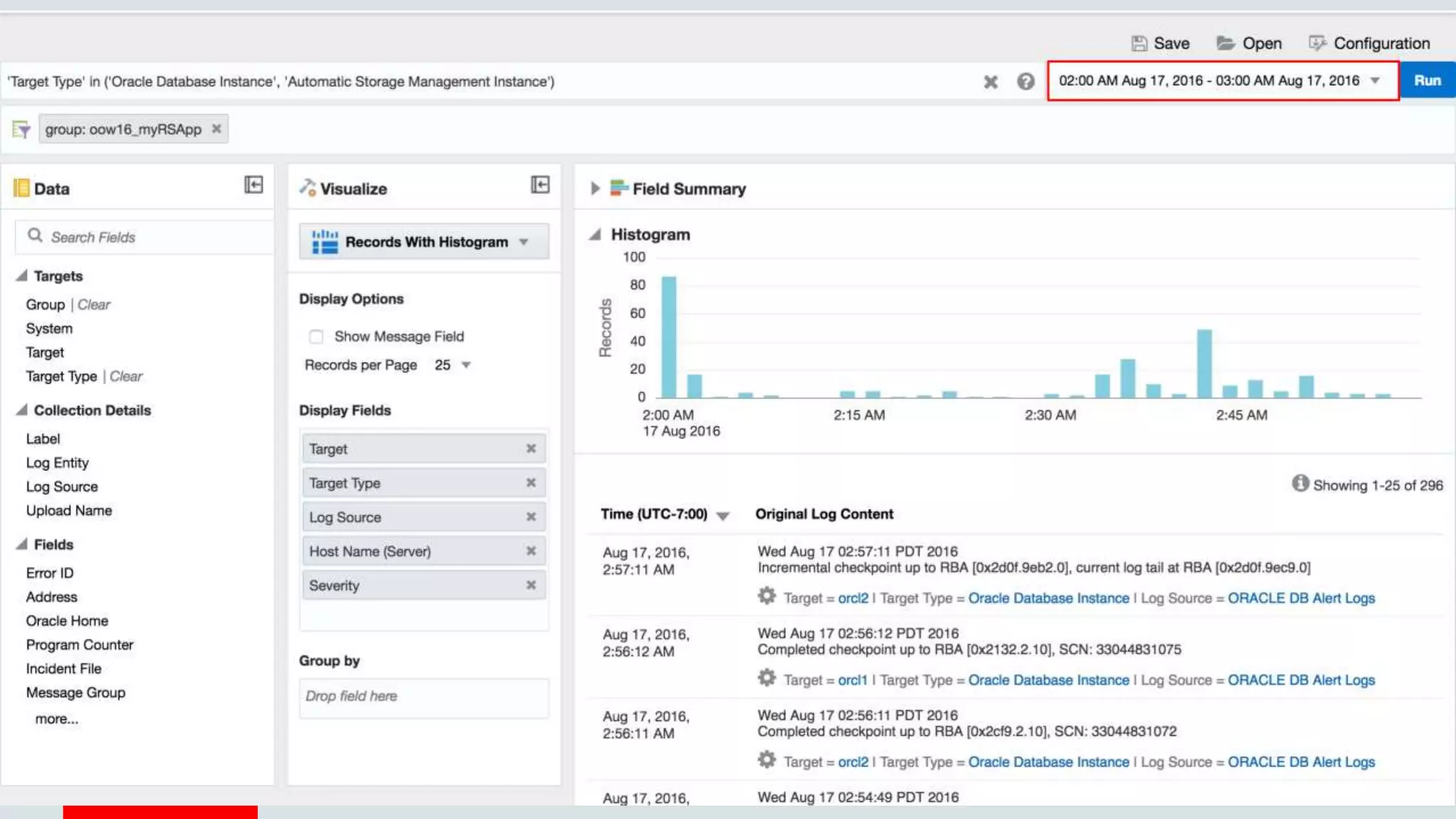1456x819 pixels.
Task: Collapse the Visualize panel icon
Action: click(x=540, y=185)
